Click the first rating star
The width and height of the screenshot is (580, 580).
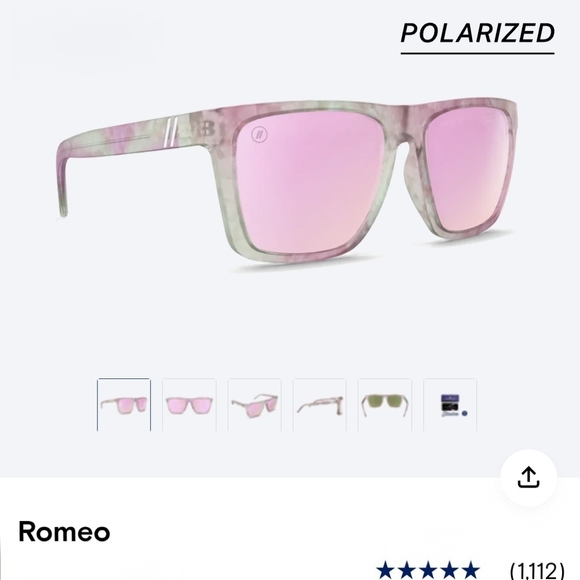(x=386, y=570)
